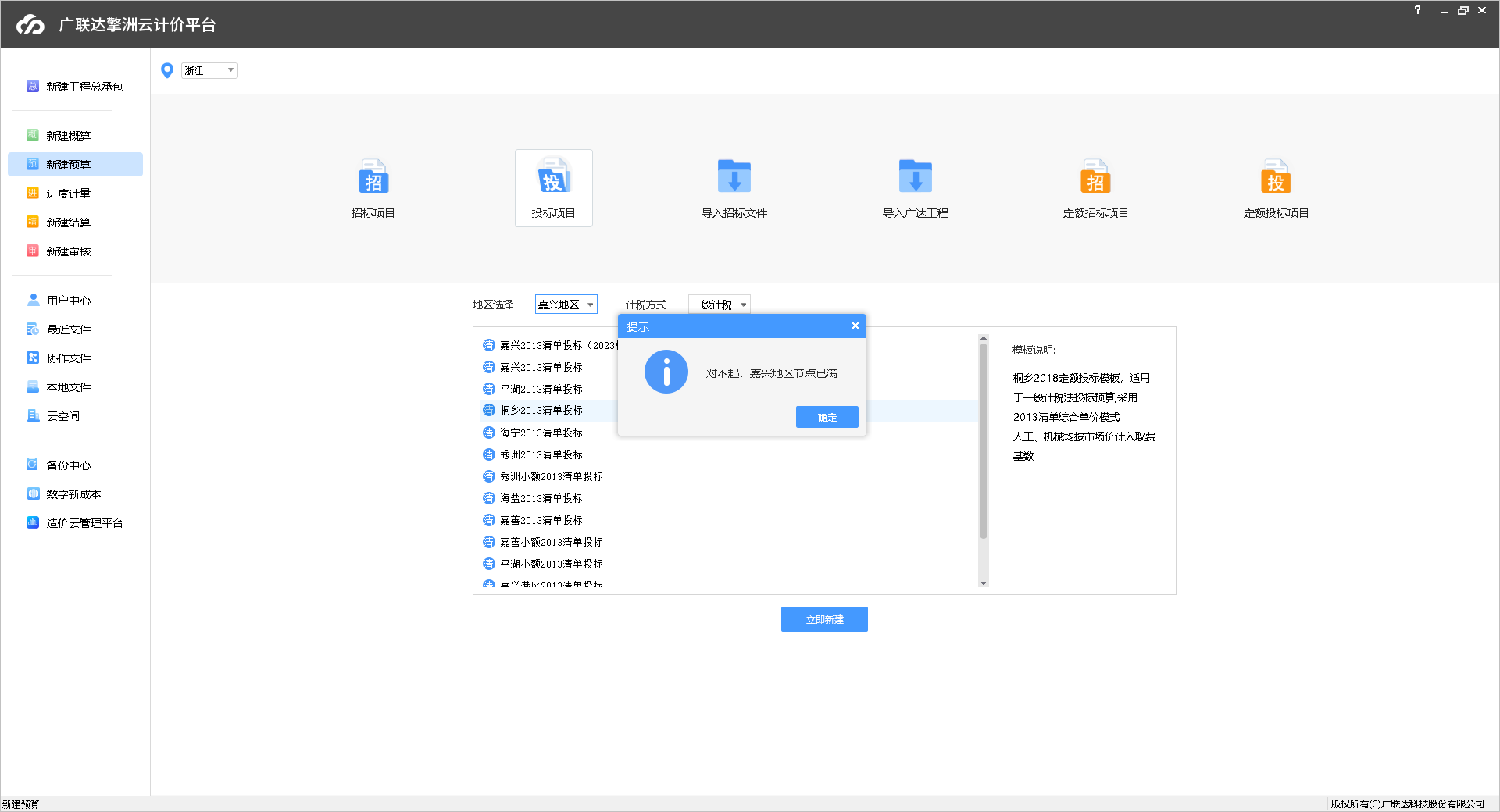Screen dimensions: 1500x812
Task: Click the location pin icon
Action: (166, 71)
